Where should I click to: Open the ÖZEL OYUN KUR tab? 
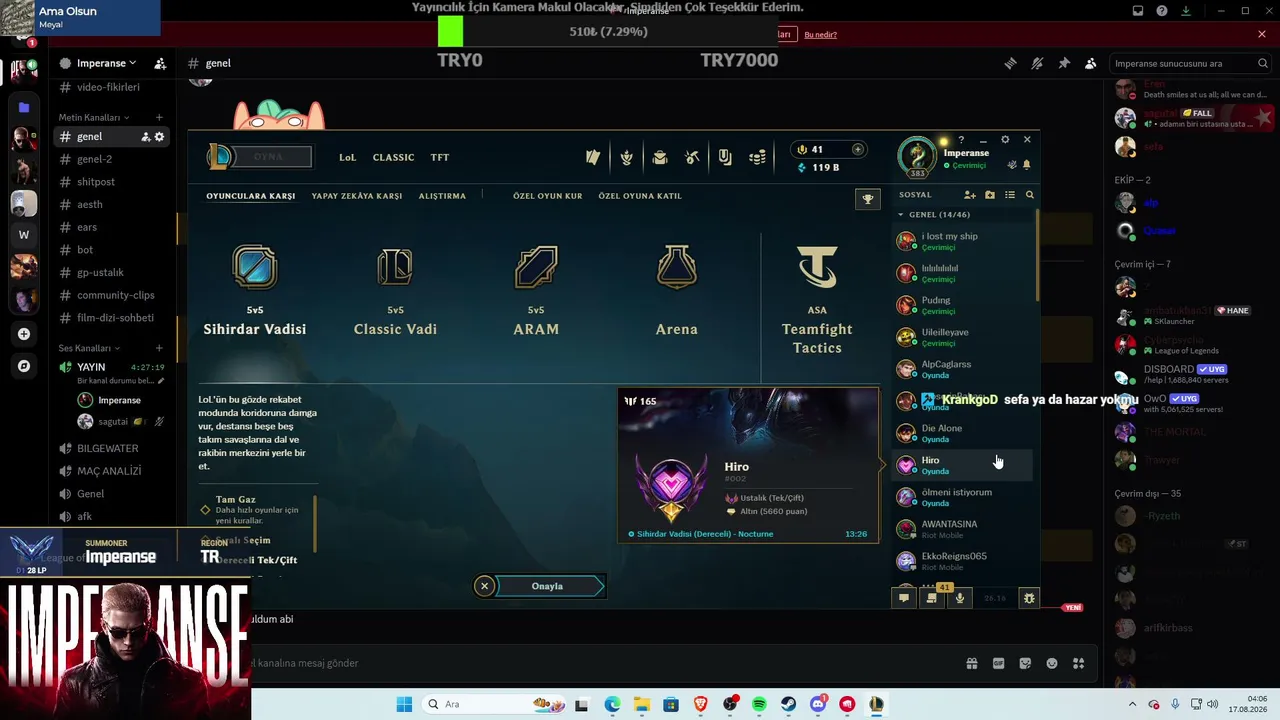[548, 196]
